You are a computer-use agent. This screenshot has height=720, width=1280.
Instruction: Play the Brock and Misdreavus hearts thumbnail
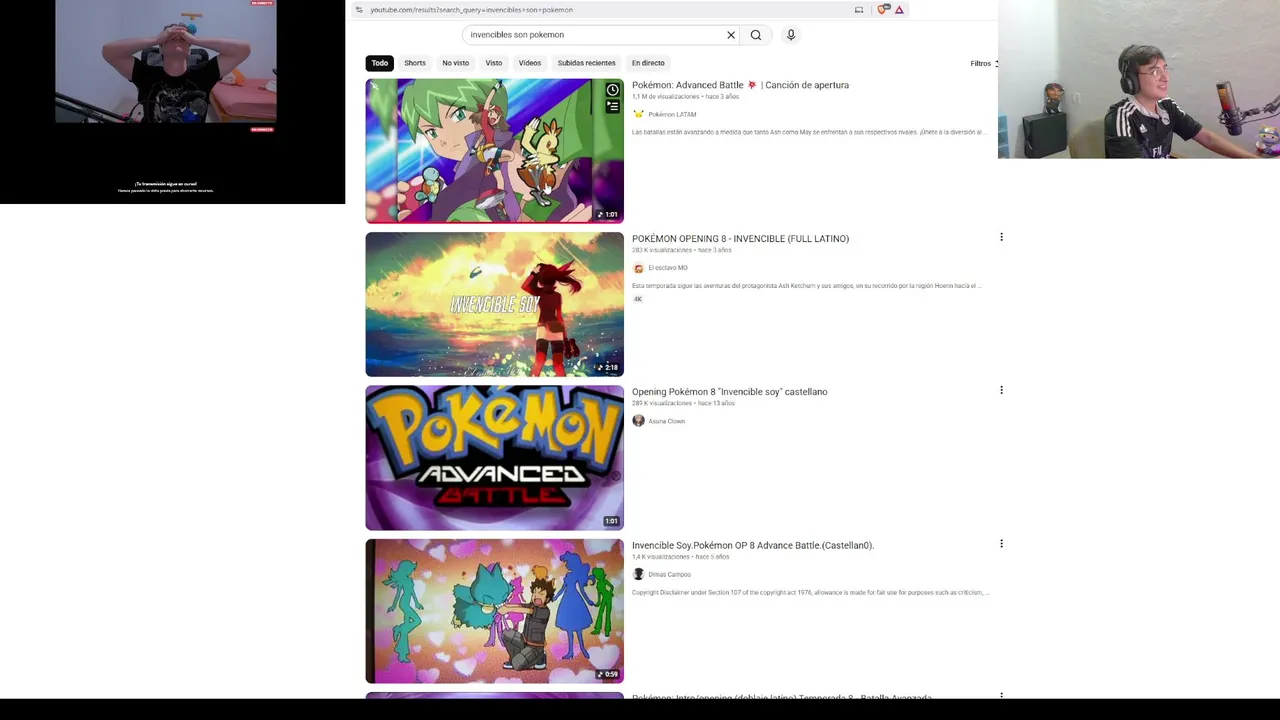click(x=494, y=611)
